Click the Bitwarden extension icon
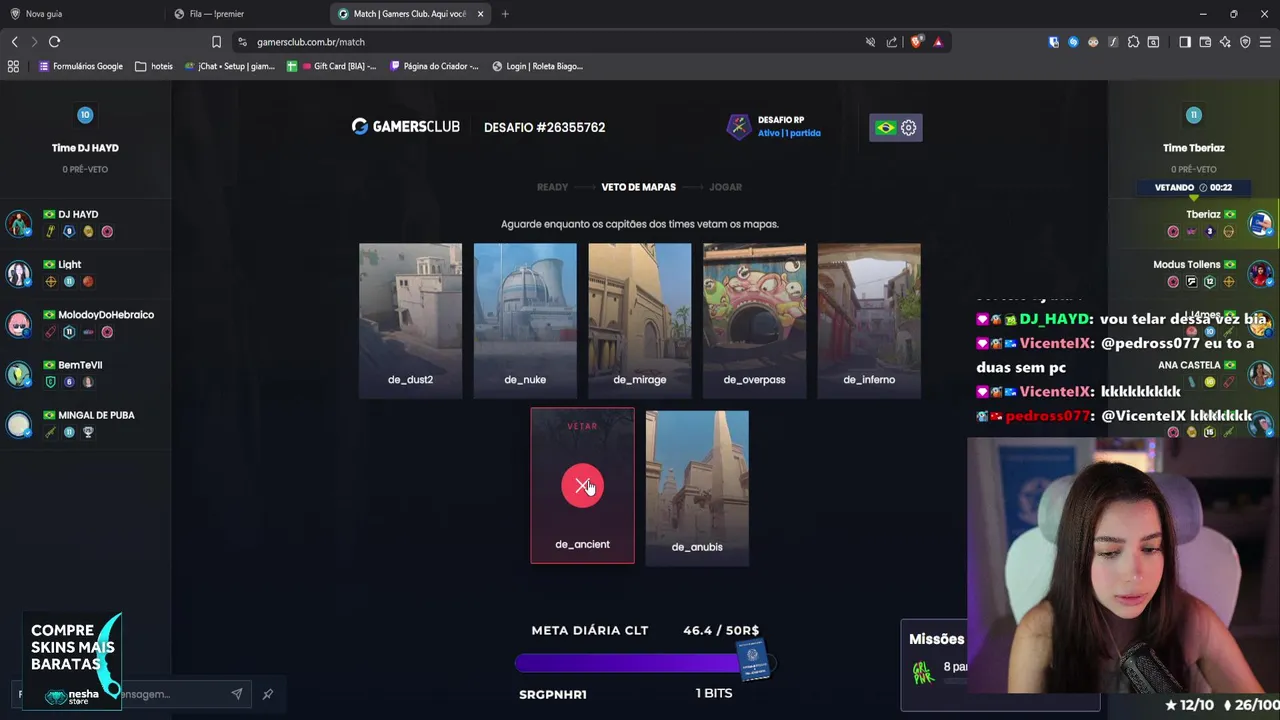The image size is (1280, 720). [1054, 42]
